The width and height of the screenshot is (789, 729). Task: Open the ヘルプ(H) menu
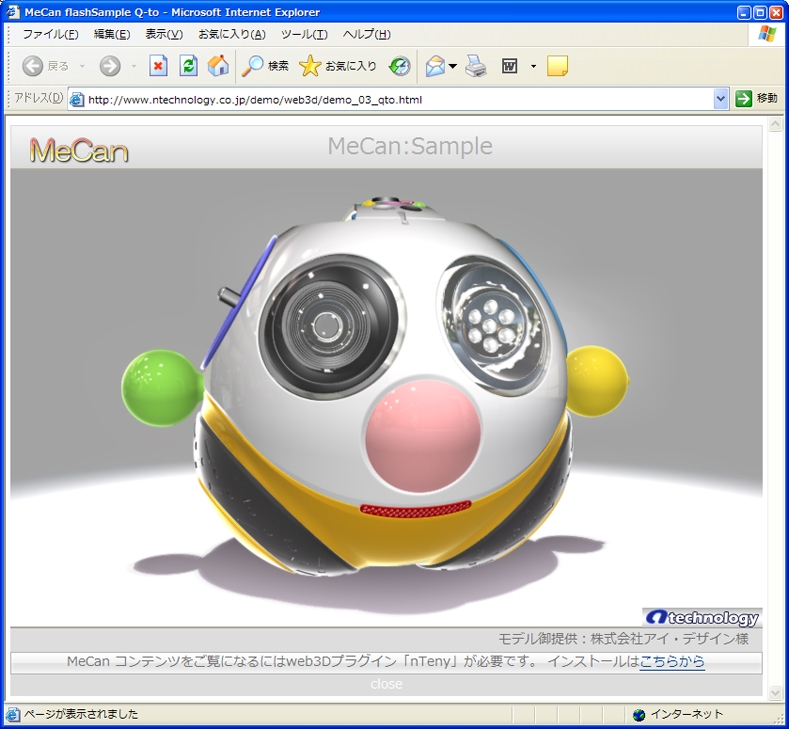point(366,34)
